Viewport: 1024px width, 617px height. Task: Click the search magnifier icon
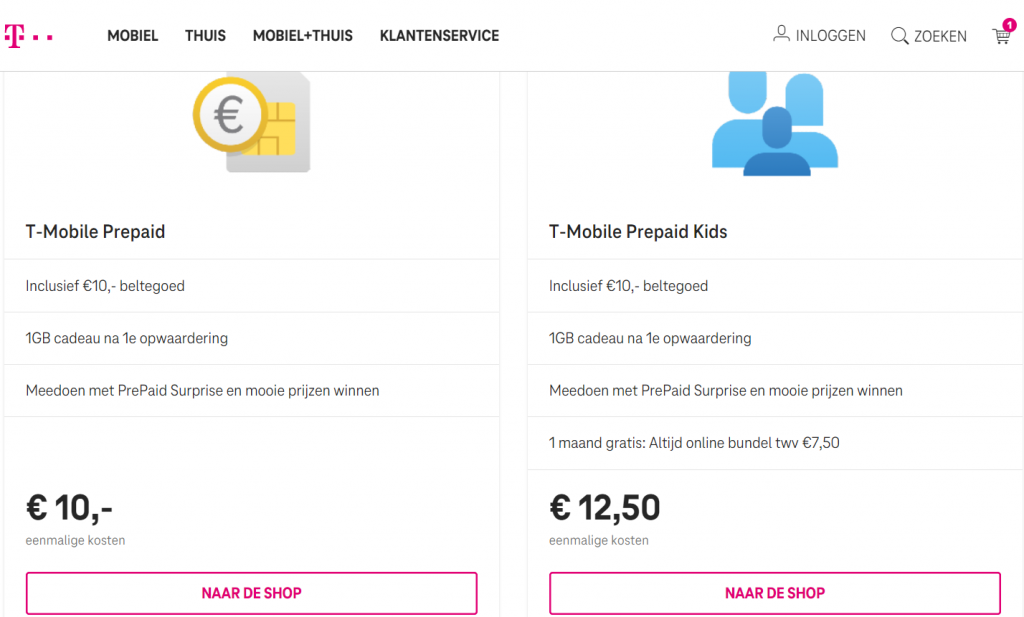click(x=899, y=36)
